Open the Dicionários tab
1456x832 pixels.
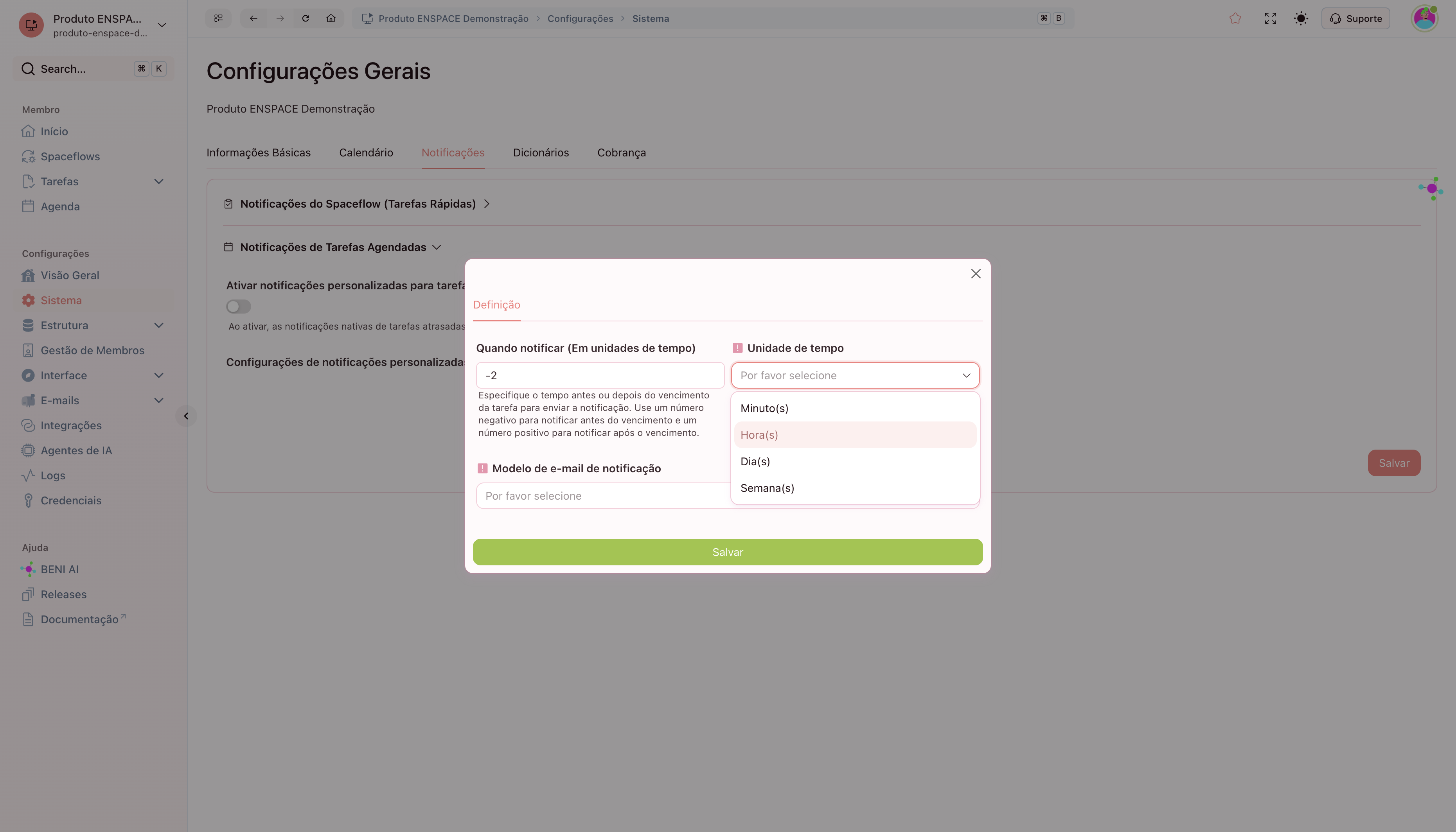[541, 152]
